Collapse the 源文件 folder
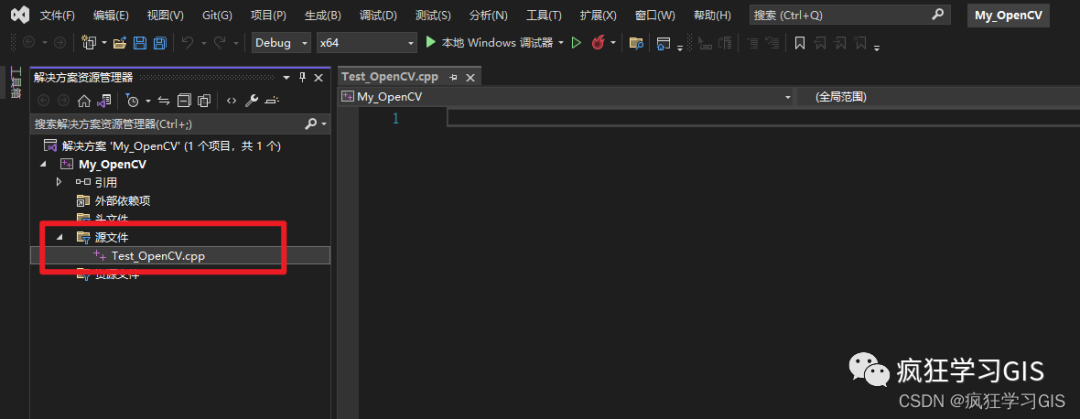The image size is (1080, 419). (59, 237)
